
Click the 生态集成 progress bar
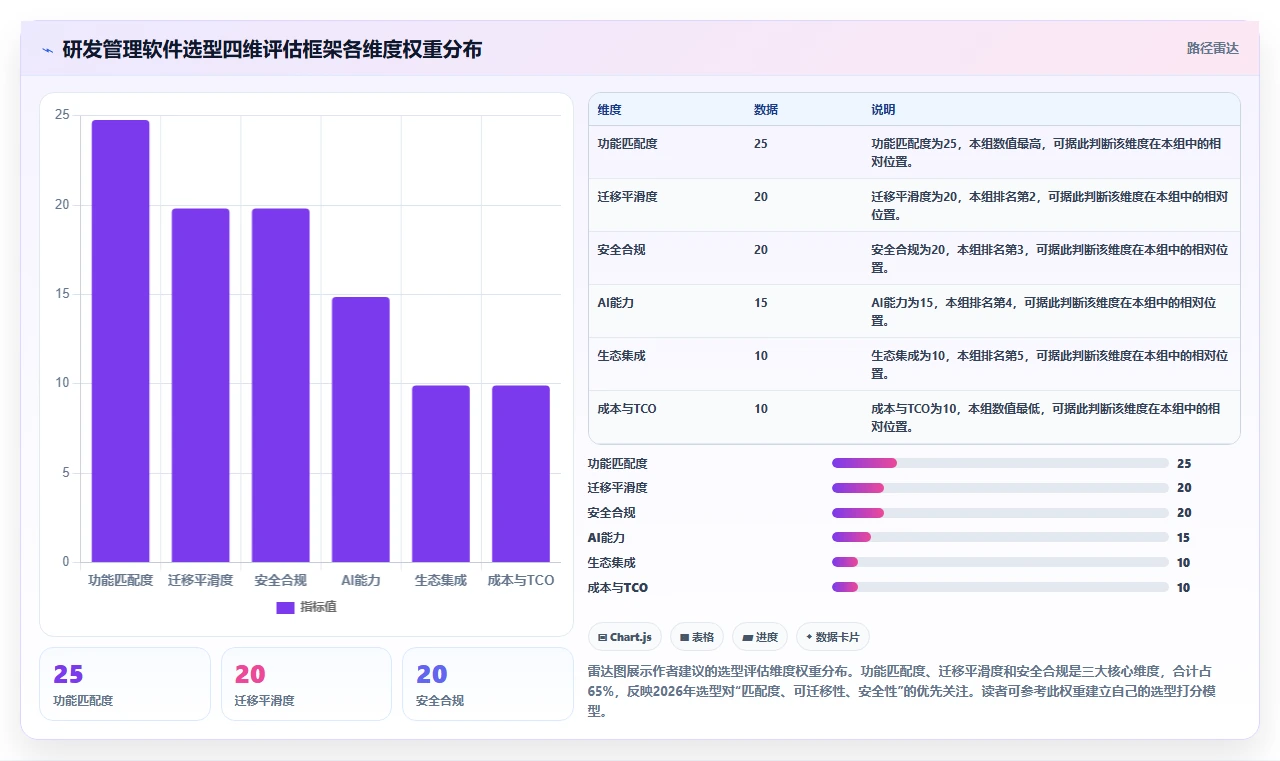pos(1000,563)
